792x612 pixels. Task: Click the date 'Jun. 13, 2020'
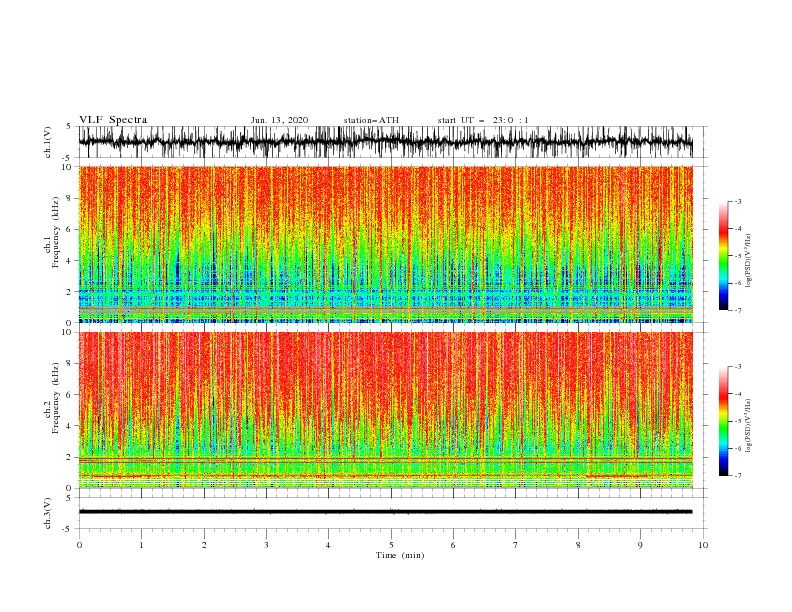tap(279, 120)
